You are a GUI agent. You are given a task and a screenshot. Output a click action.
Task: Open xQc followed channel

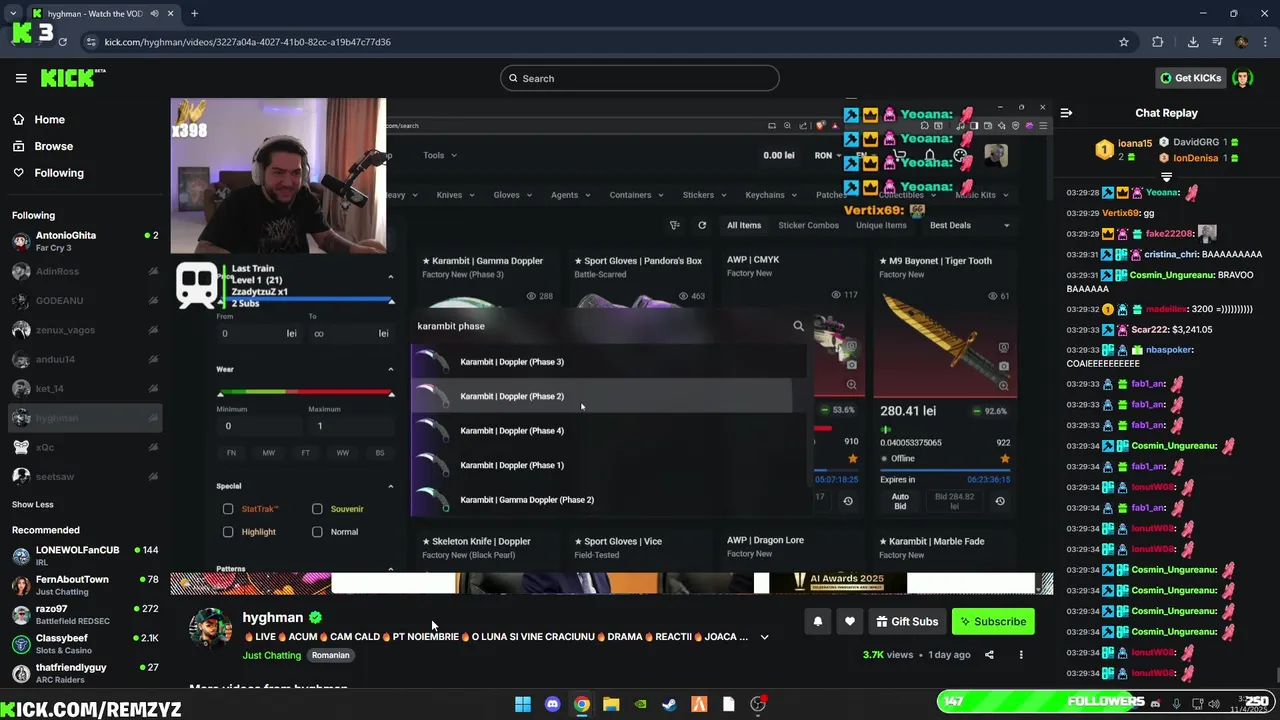point(84,447)
